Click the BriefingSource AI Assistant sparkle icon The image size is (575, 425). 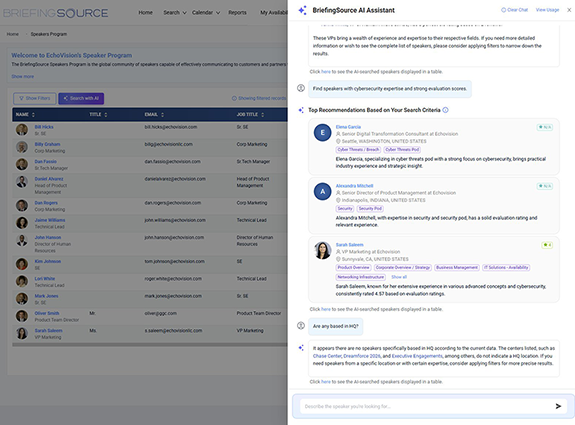302,10
